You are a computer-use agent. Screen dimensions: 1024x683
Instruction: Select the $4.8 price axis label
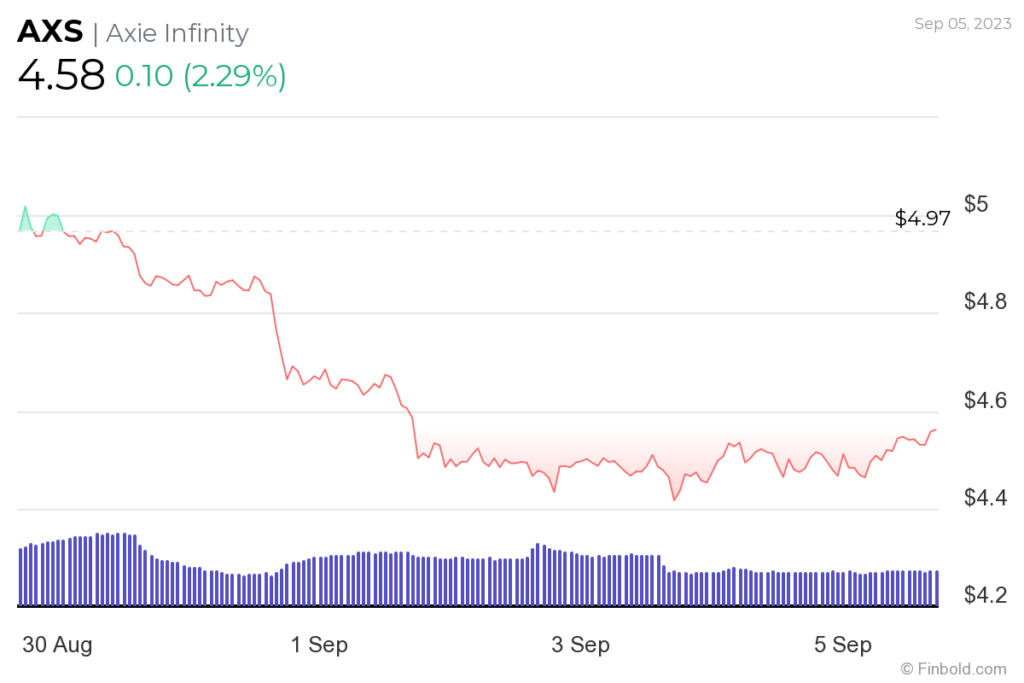click(986, 301)
